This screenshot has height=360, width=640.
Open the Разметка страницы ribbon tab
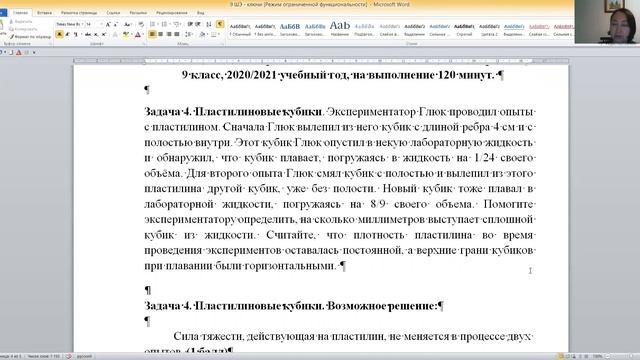(79, 13)
